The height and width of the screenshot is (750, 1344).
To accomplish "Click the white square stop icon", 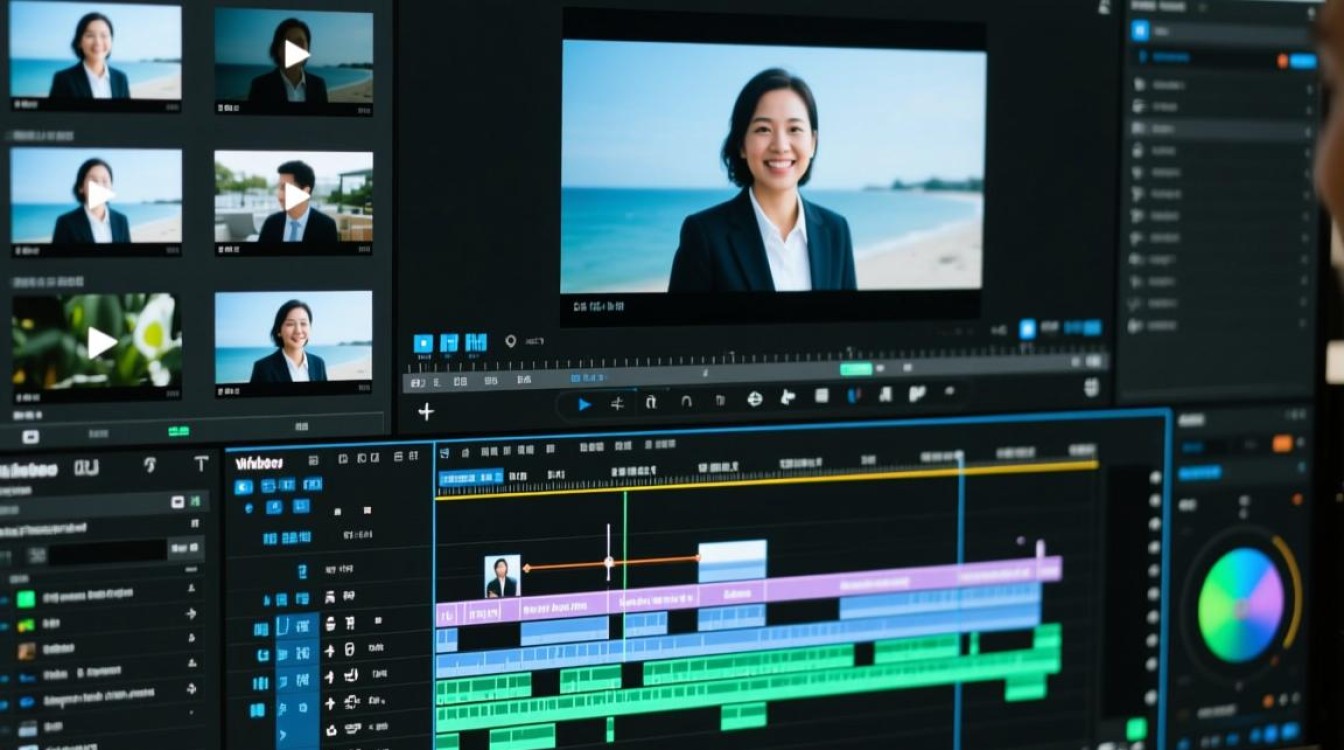I will coord(821,396).
